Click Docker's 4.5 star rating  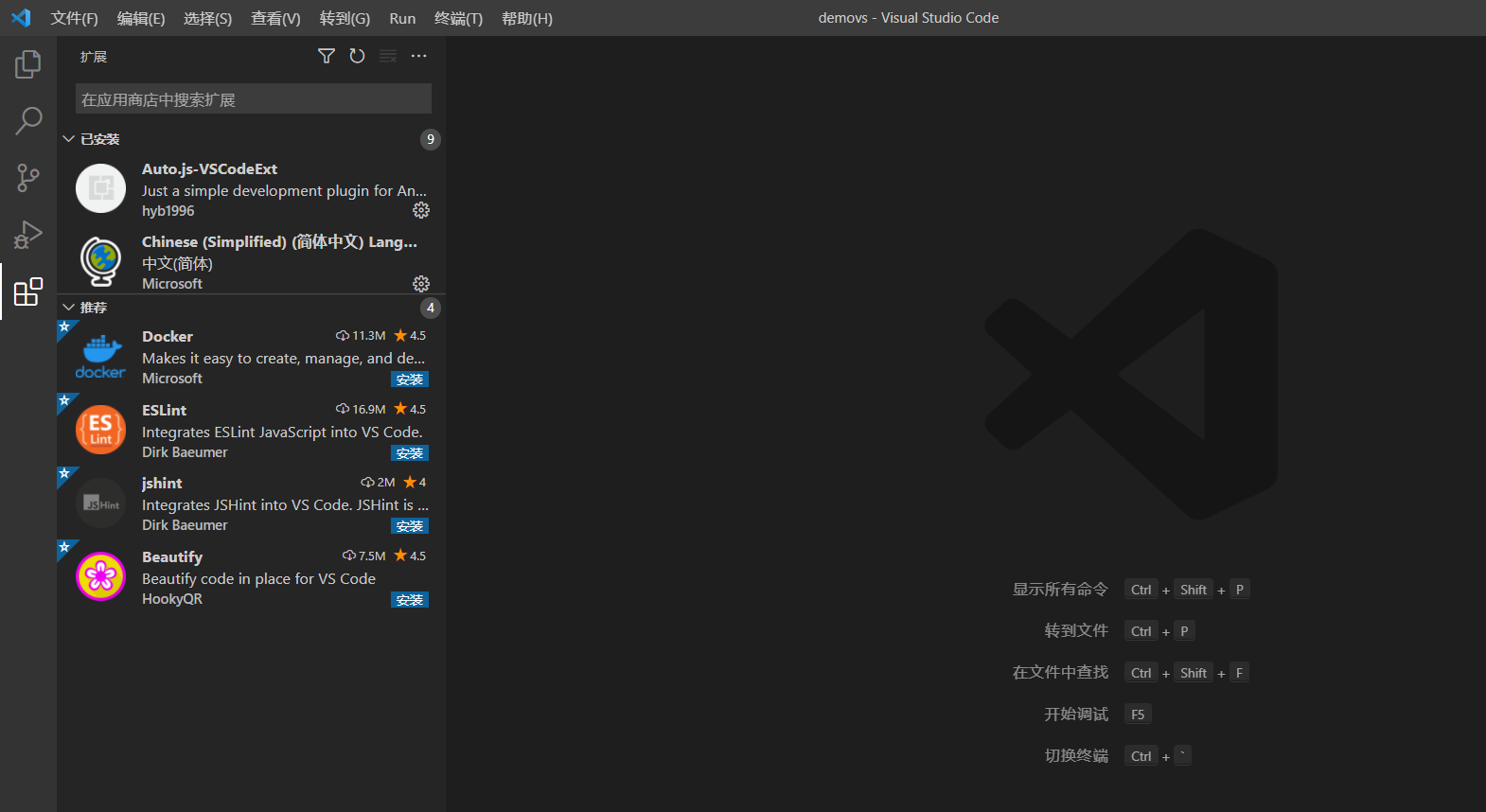410,335
